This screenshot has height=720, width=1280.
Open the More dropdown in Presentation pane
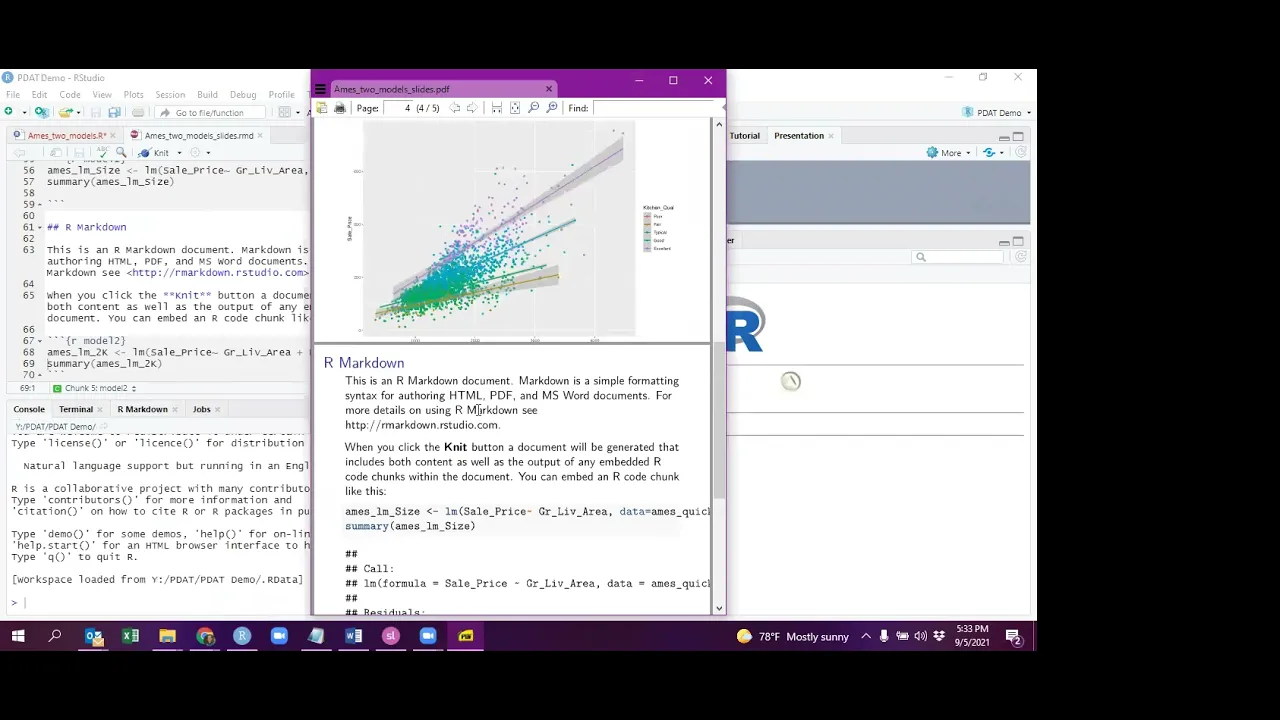[x=949, y=153]
